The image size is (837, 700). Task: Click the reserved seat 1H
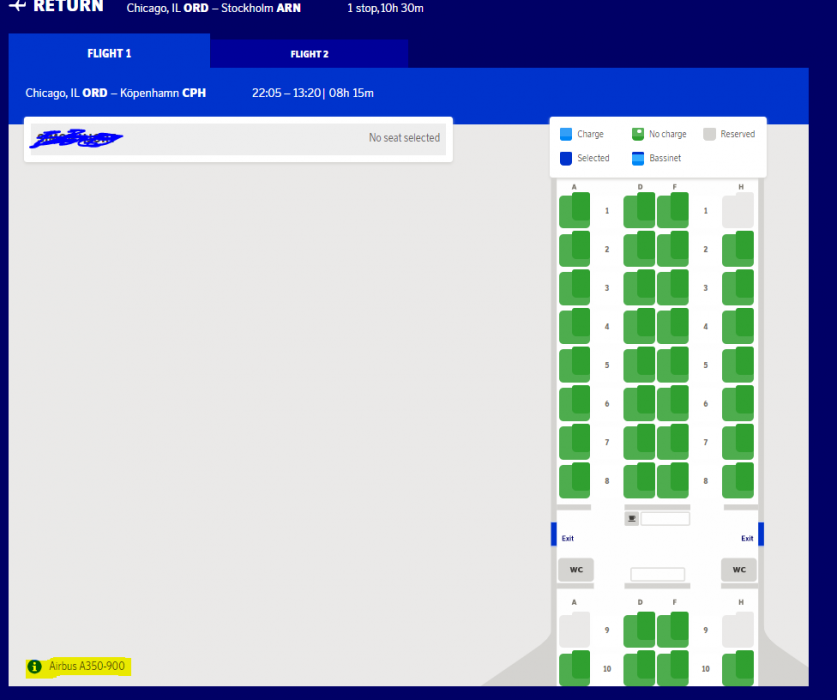click(738, 211)
